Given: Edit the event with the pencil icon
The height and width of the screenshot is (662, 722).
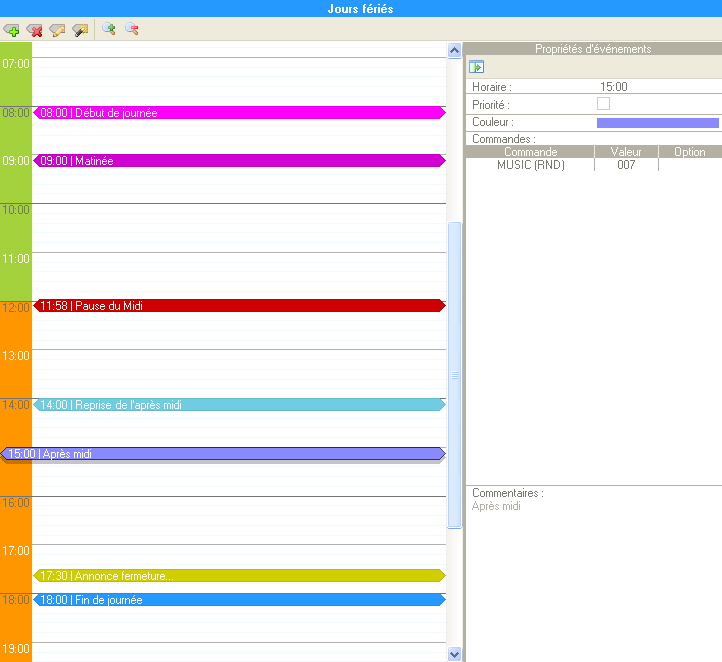Looking at the screenshot, I should pos(57,30).
